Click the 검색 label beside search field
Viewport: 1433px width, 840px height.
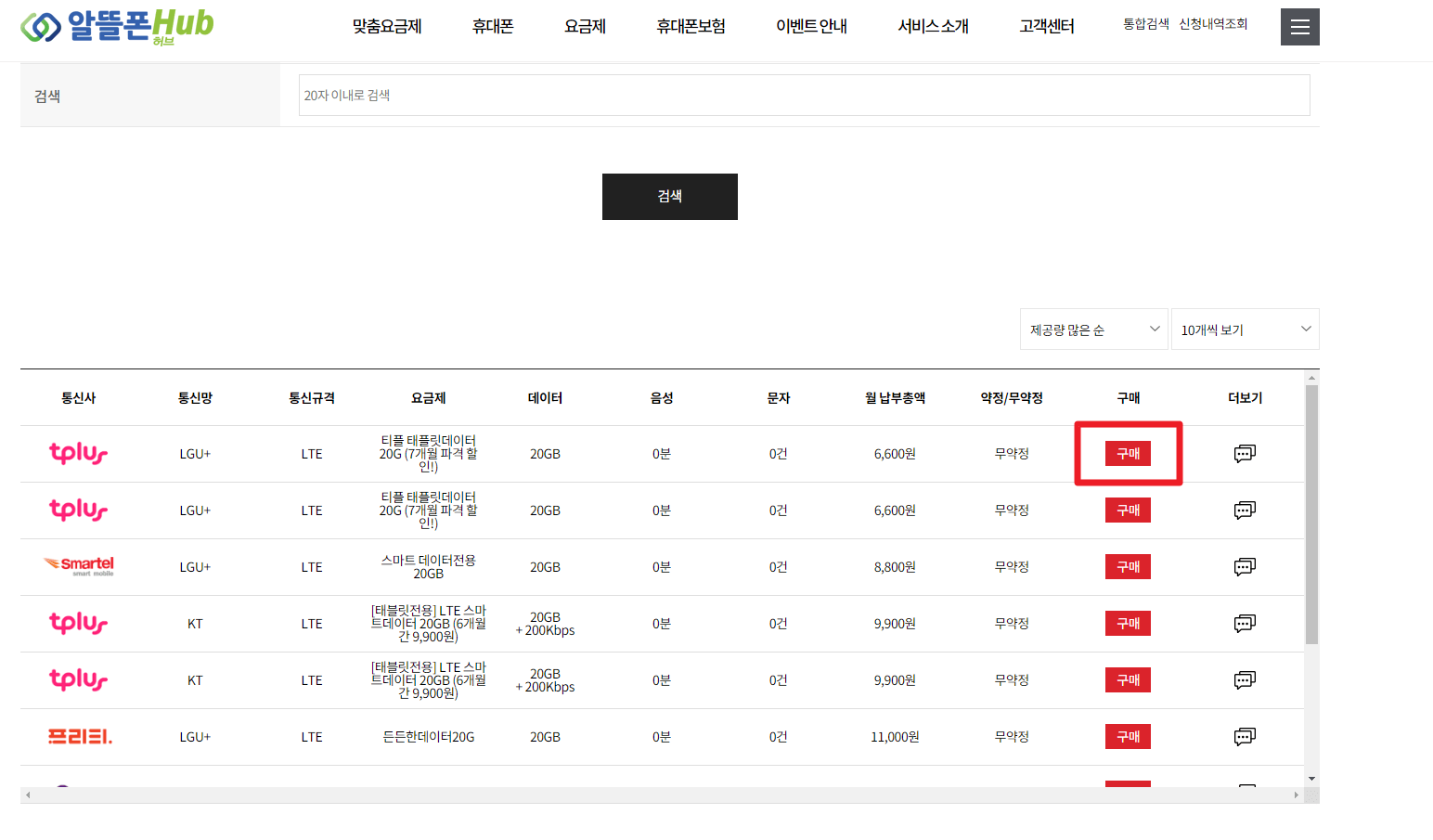pos(47,97)
